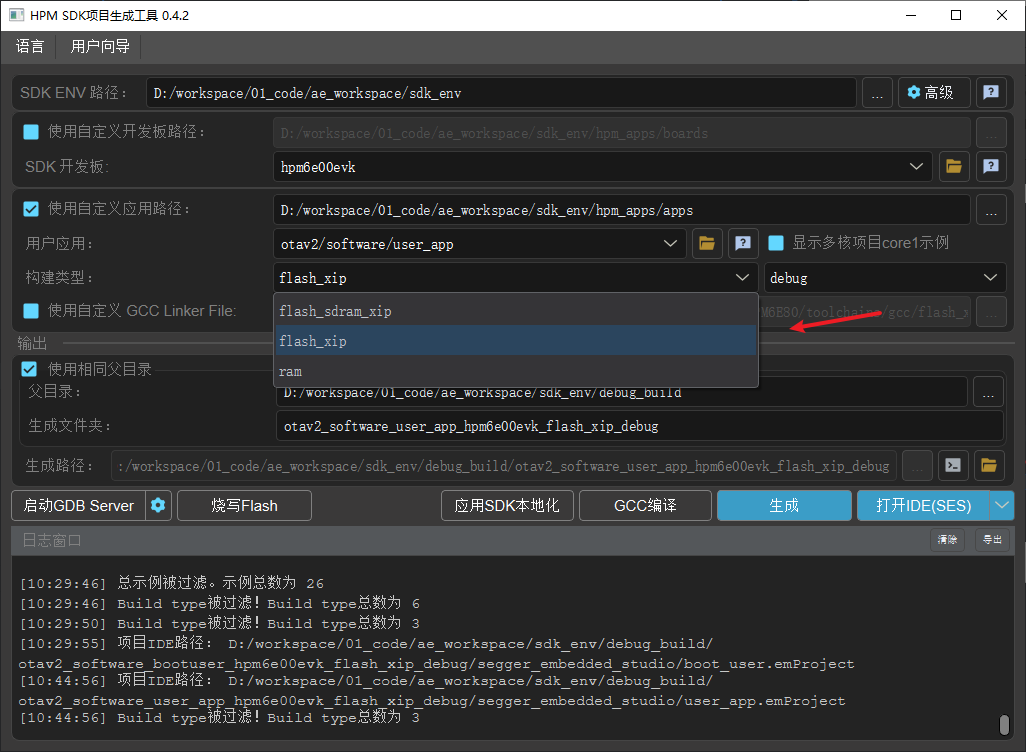Click the log window scrollbar handle

pyautogui.click(x=1004, y=725)
